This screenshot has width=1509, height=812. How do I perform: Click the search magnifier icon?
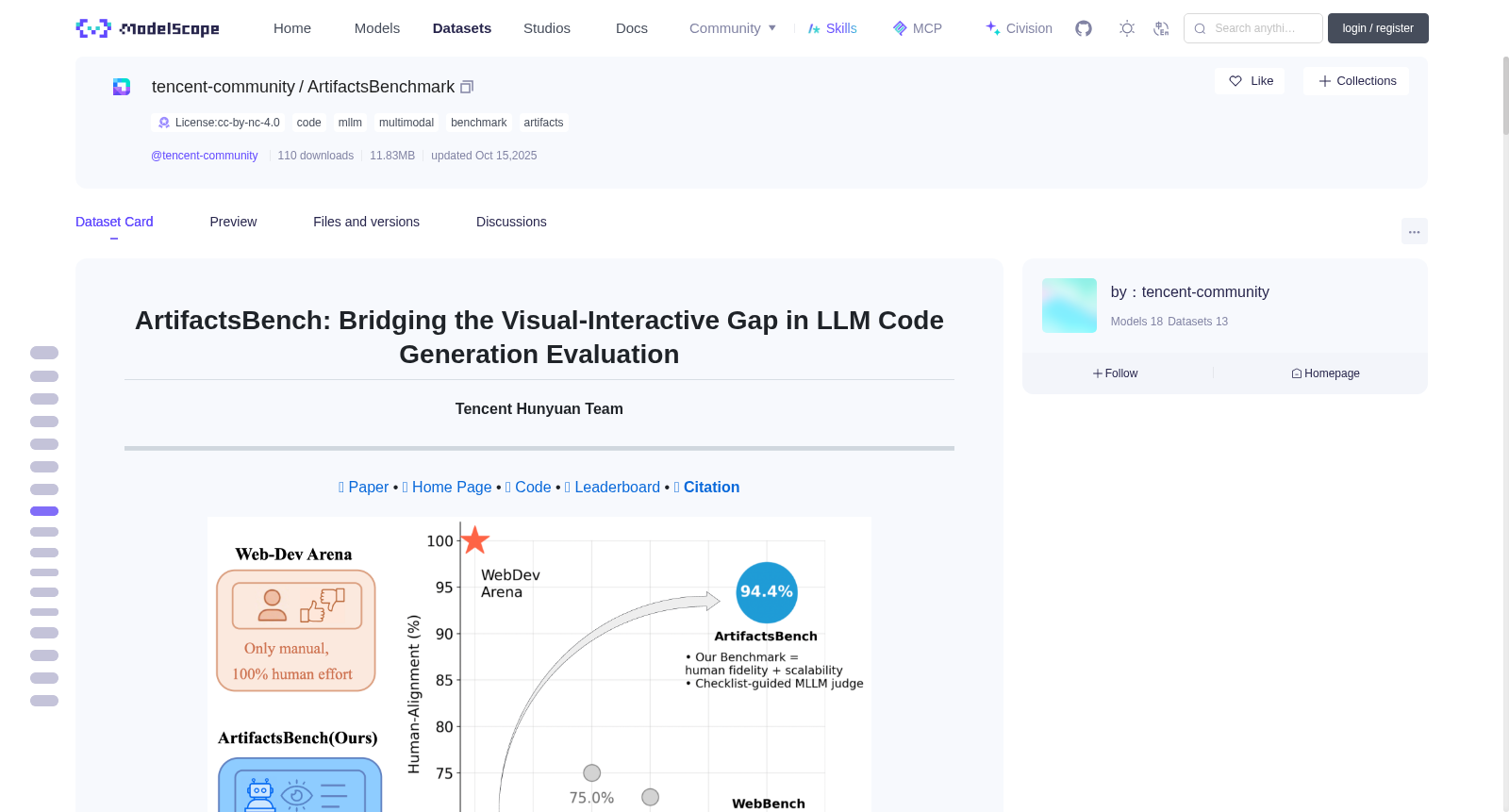[1200, 28]
